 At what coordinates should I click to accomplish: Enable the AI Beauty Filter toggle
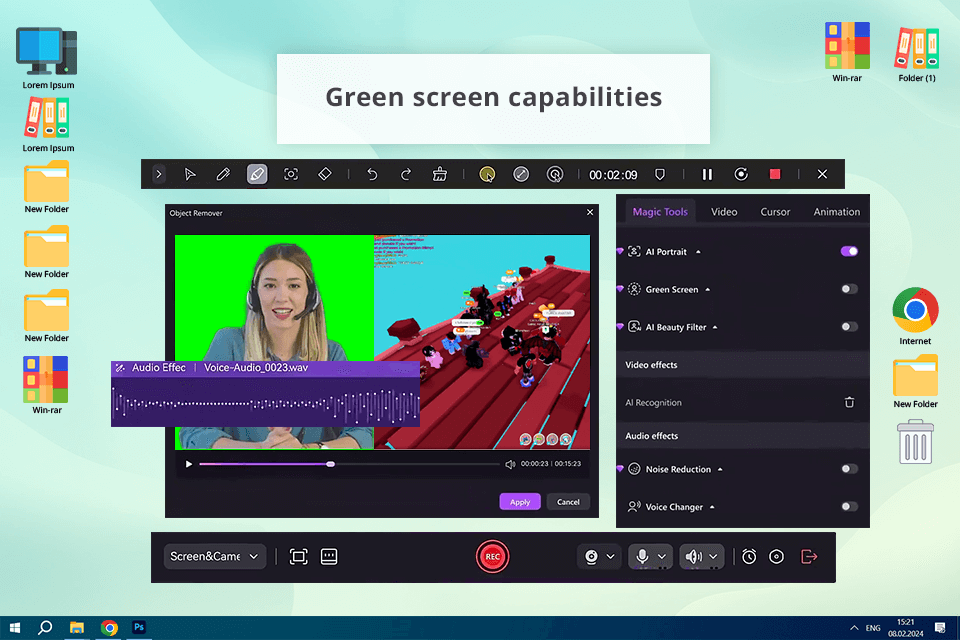(x=849, y=327)
